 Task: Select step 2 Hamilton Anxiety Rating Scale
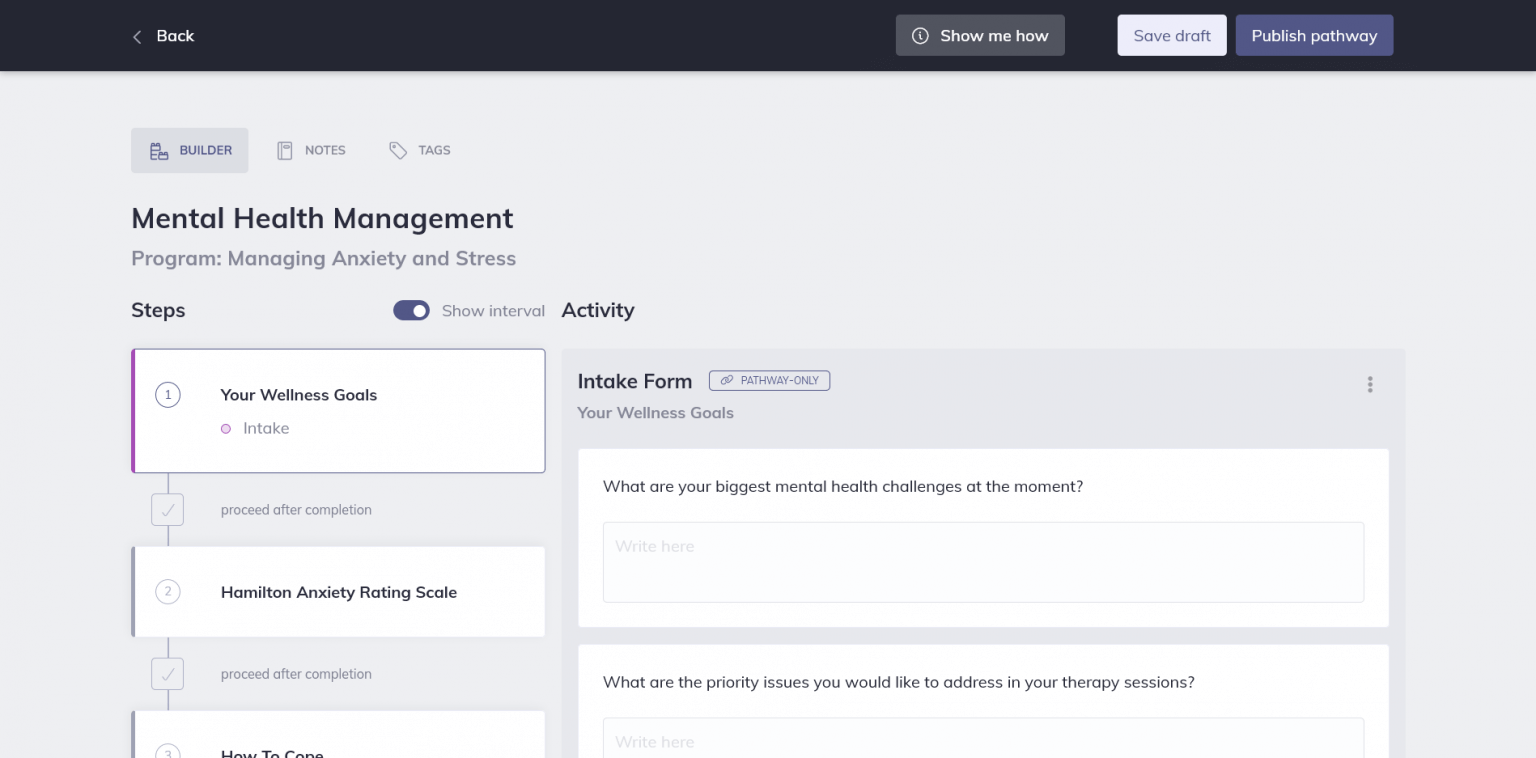pyautogui.click(x=338, y=591)
